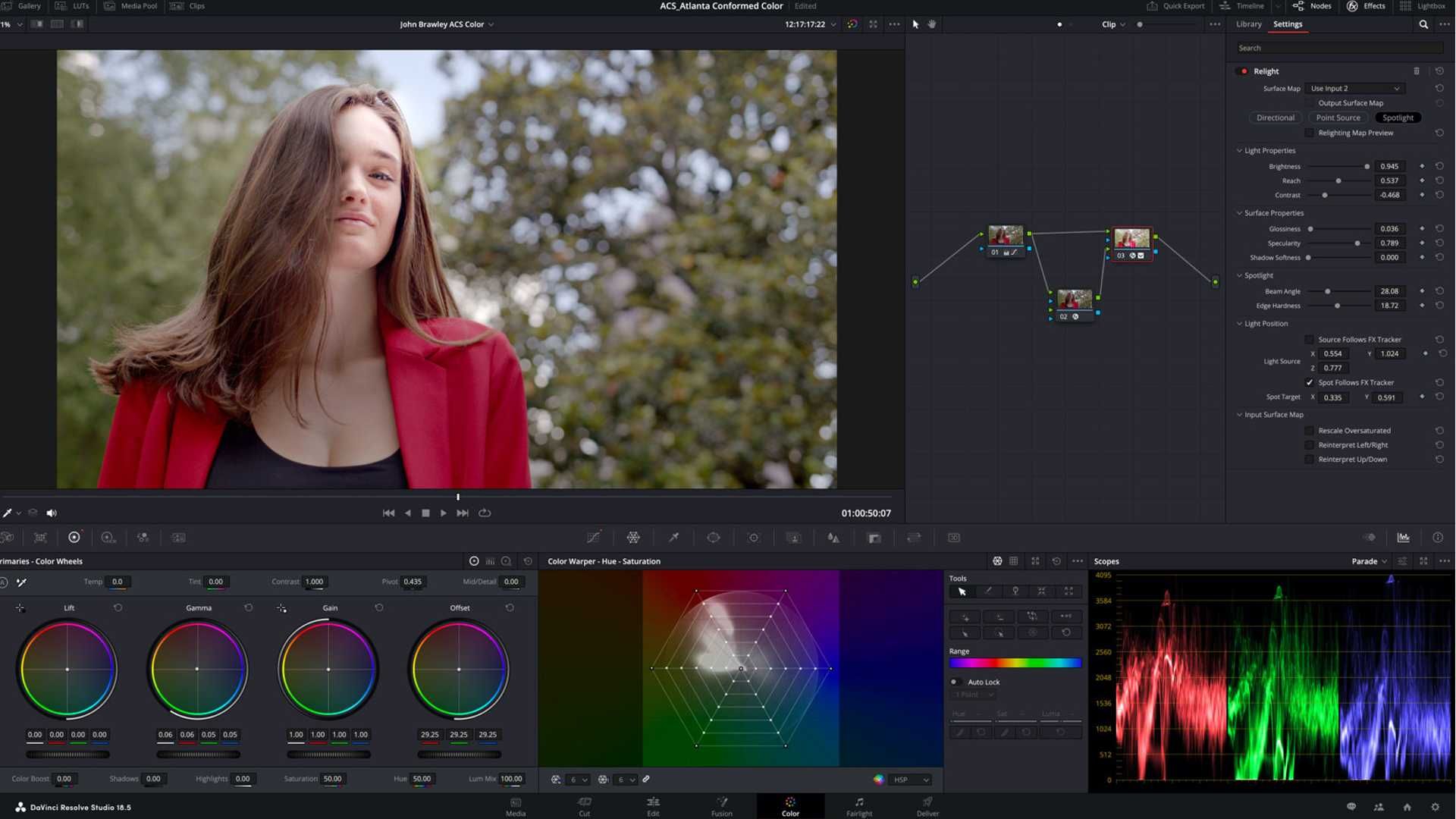
Task: Switch to the Fairlight page
Action: [x=858, y=806]
